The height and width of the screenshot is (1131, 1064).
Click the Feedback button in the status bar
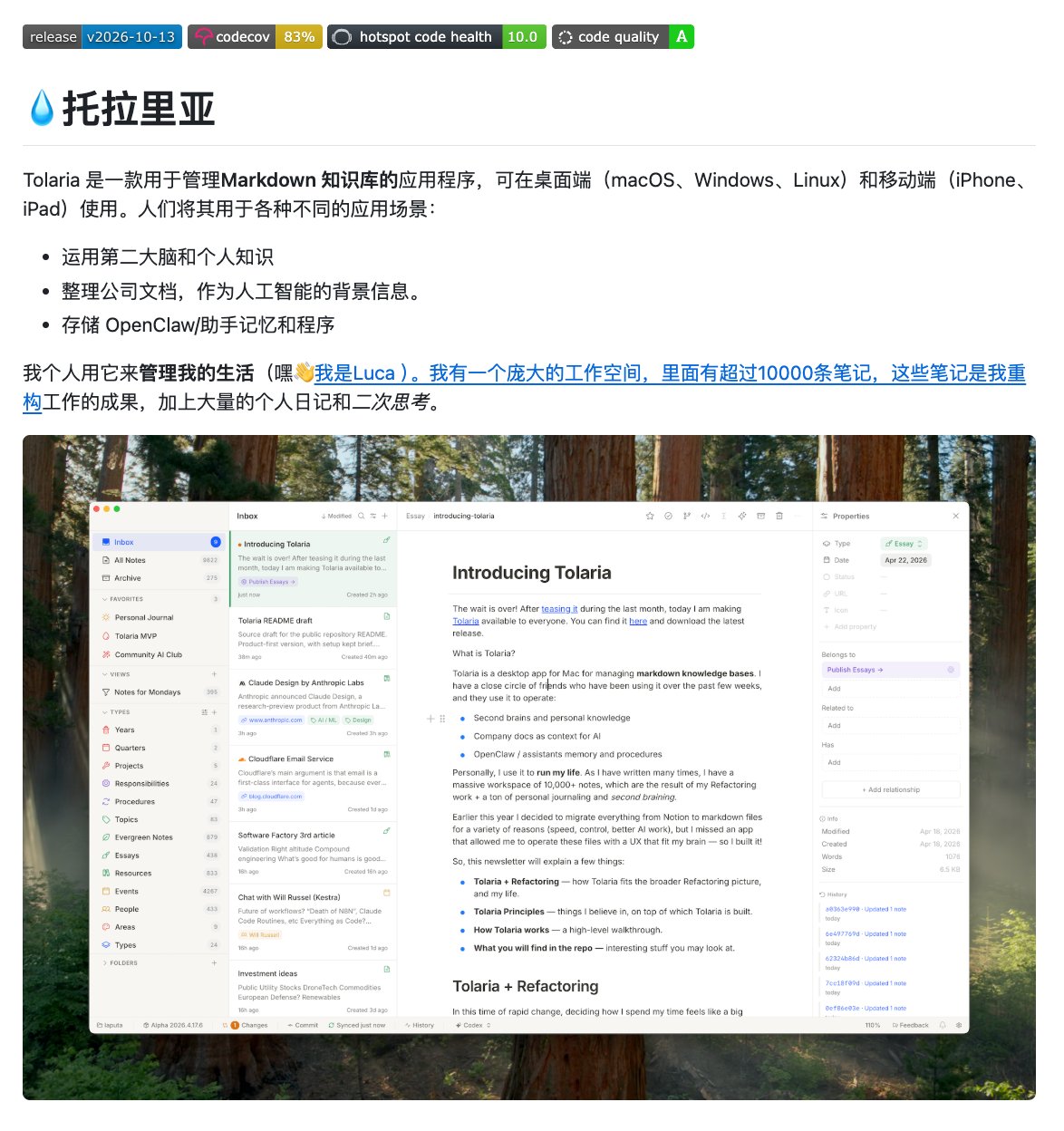click(911, 1025)
